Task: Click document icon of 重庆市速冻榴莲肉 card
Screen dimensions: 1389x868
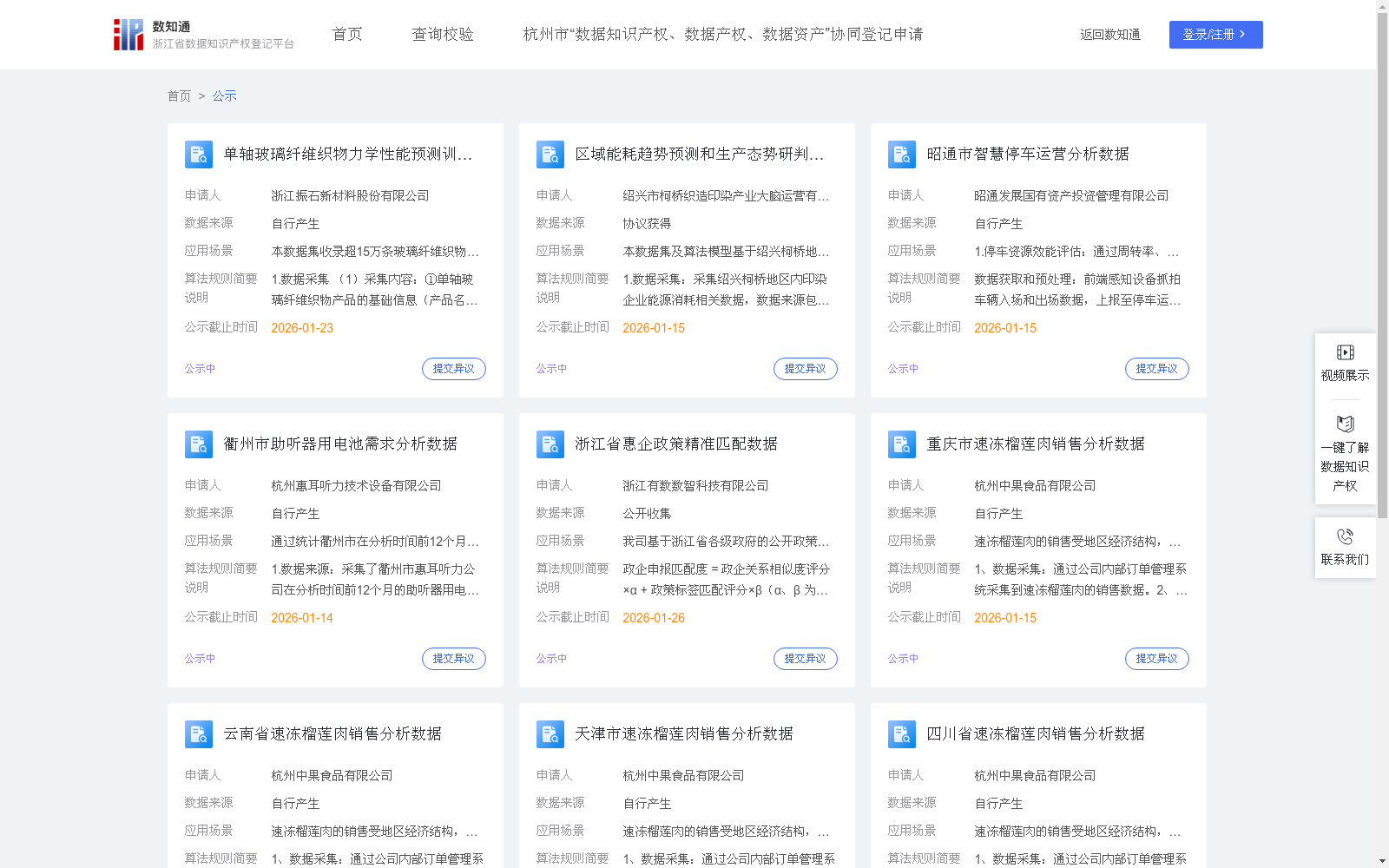Action: click(902, 444)
